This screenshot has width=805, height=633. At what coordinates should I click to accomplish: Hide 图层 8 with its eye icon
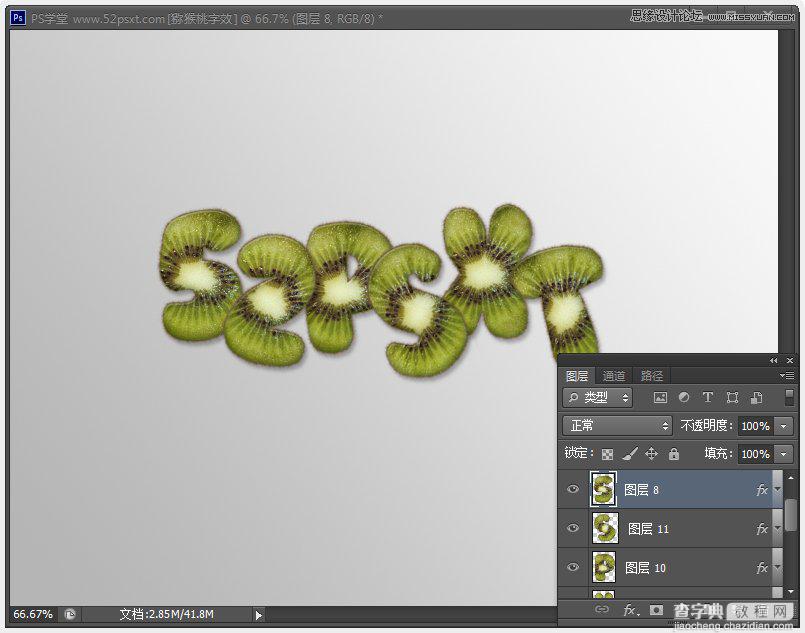coord(573,489)
